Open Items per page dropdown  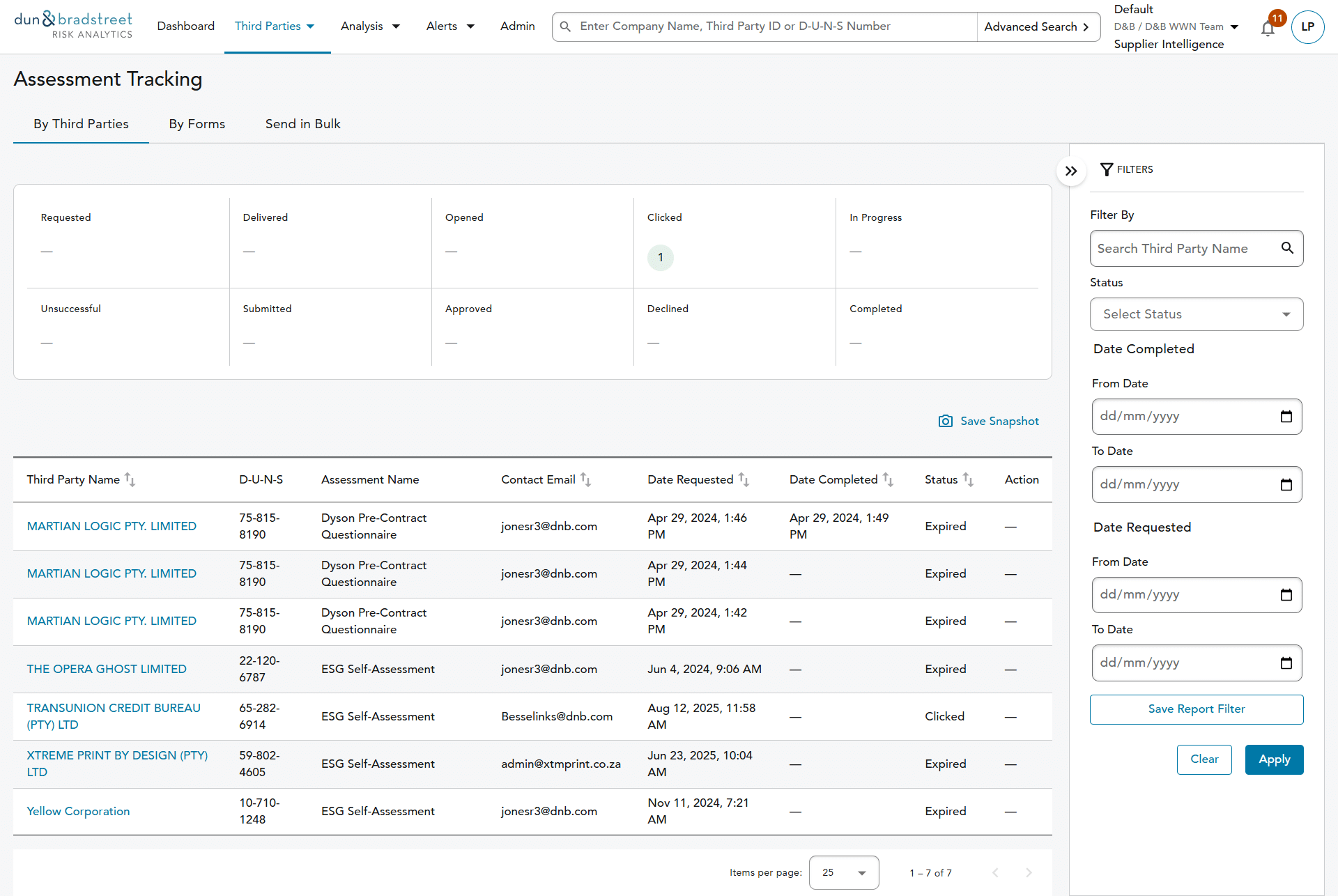[843, 872]
